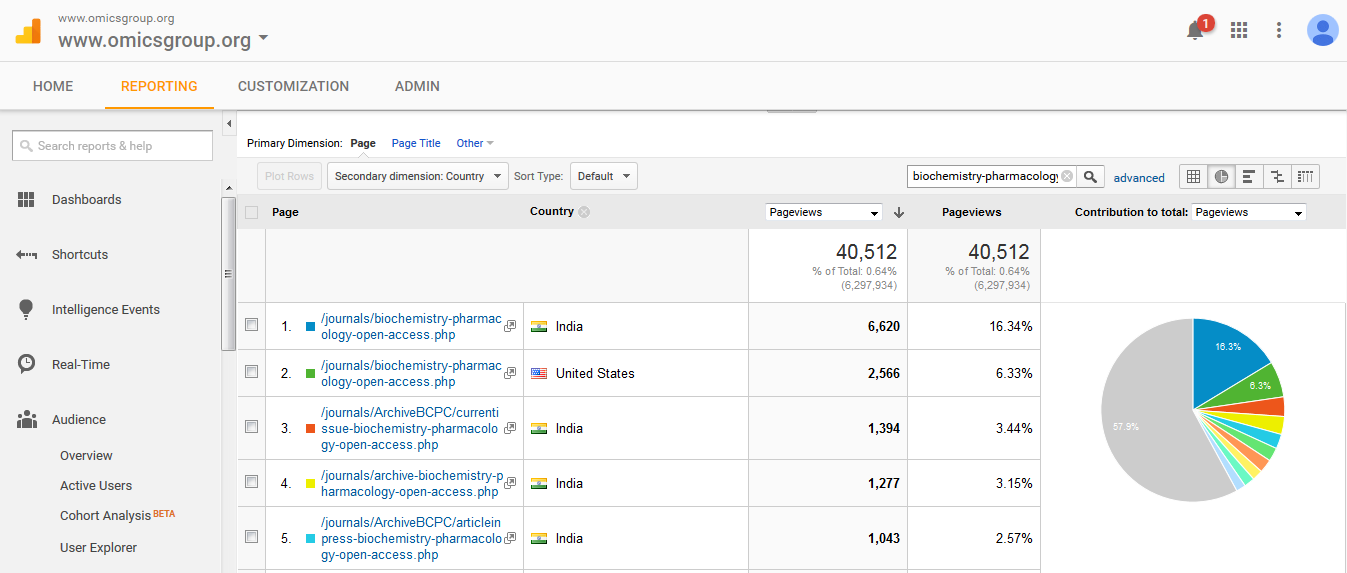Image resolution: width=1347 pixels, height=573 pixels.
Task: Open the www.omicsgroup.org account selector
Action: pos(163,40)
